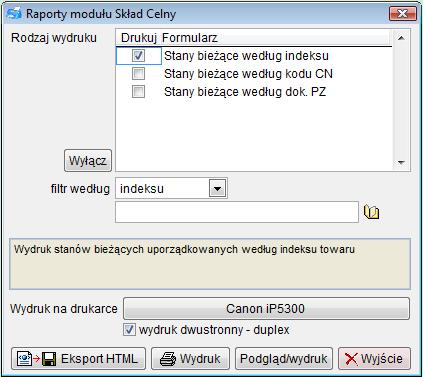Click the open-book lookup icon beside filter field
Viewport: 423px width, 377px height.
371,212
